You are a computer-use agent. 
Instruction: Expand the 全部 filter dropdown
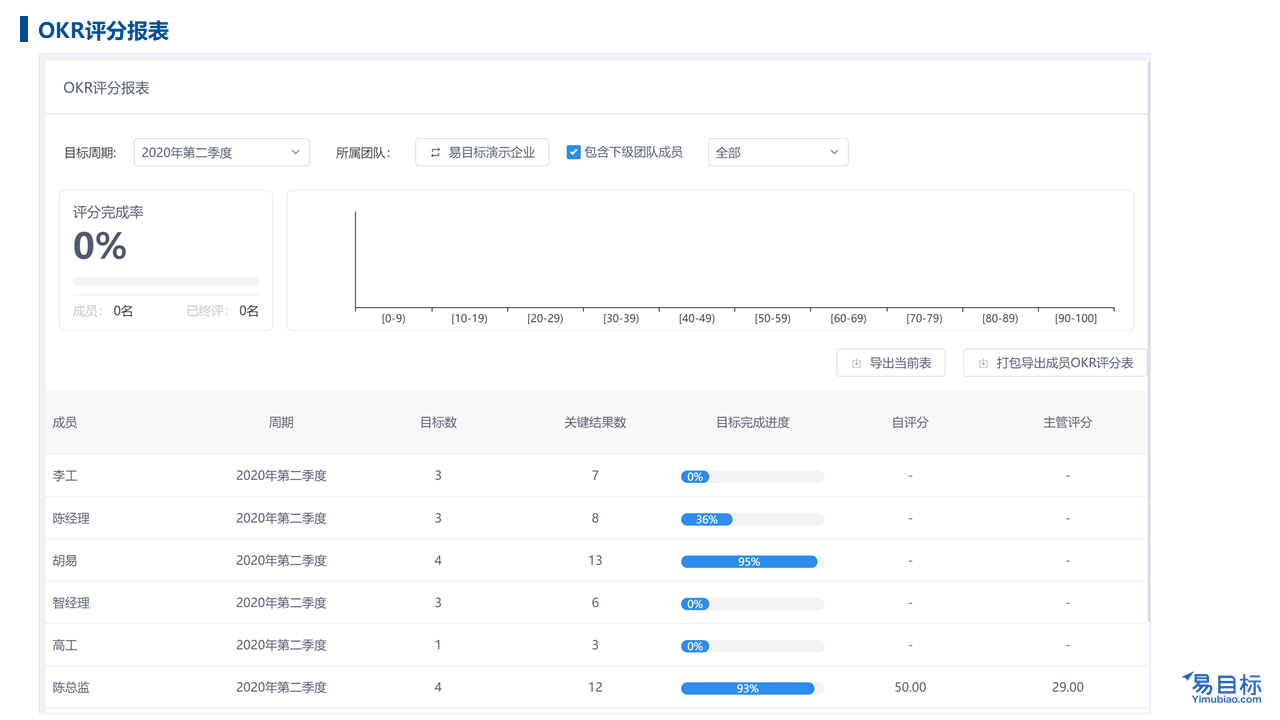[778, 152]
